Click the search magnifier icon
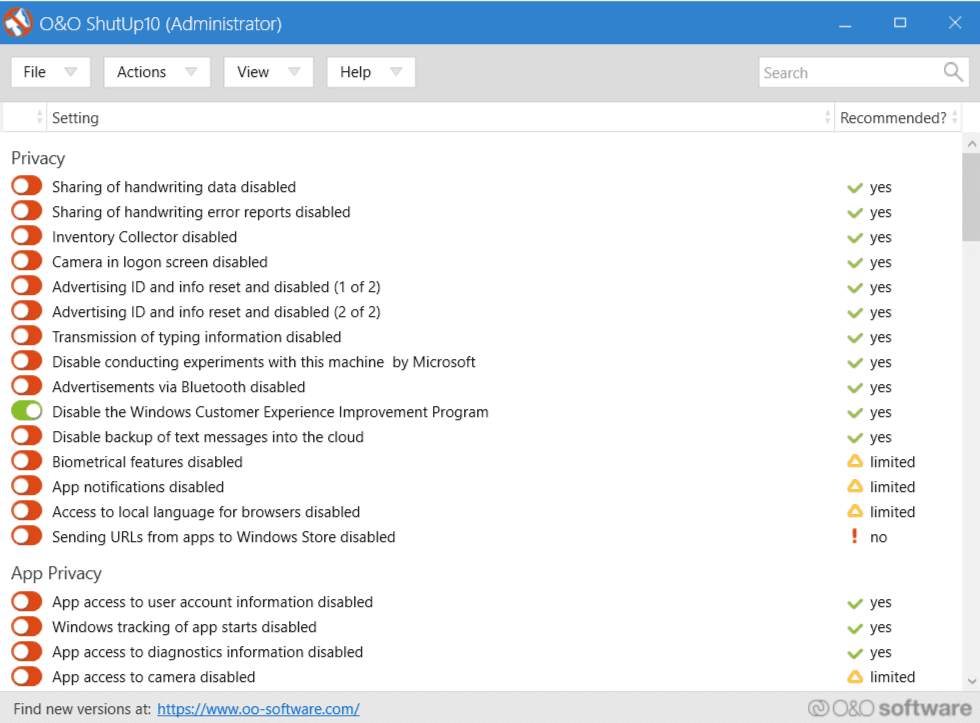 click(x=952, y=72)
